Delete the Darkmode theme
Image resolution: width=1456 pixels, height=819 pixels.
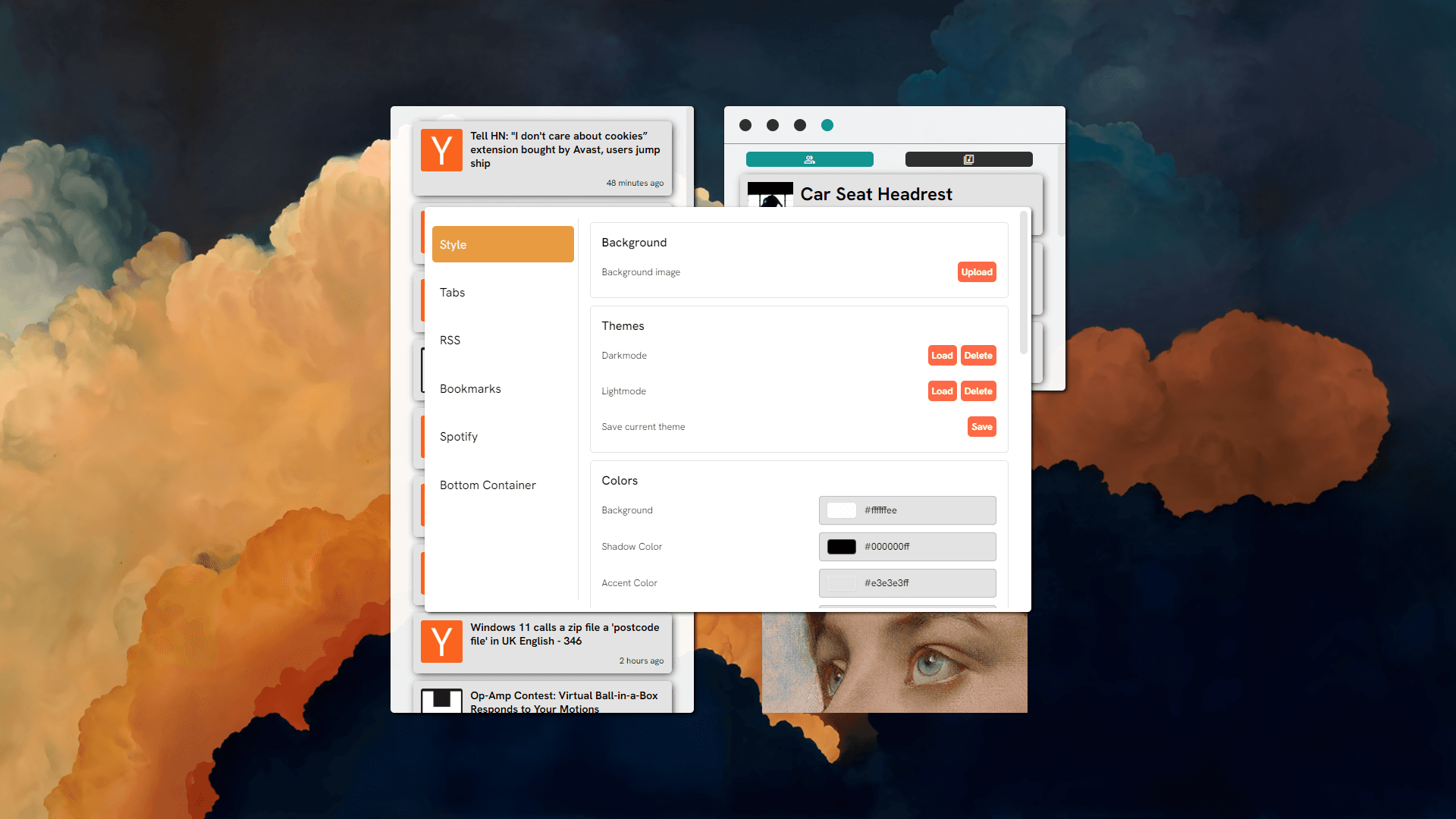(x=977, y=355)
